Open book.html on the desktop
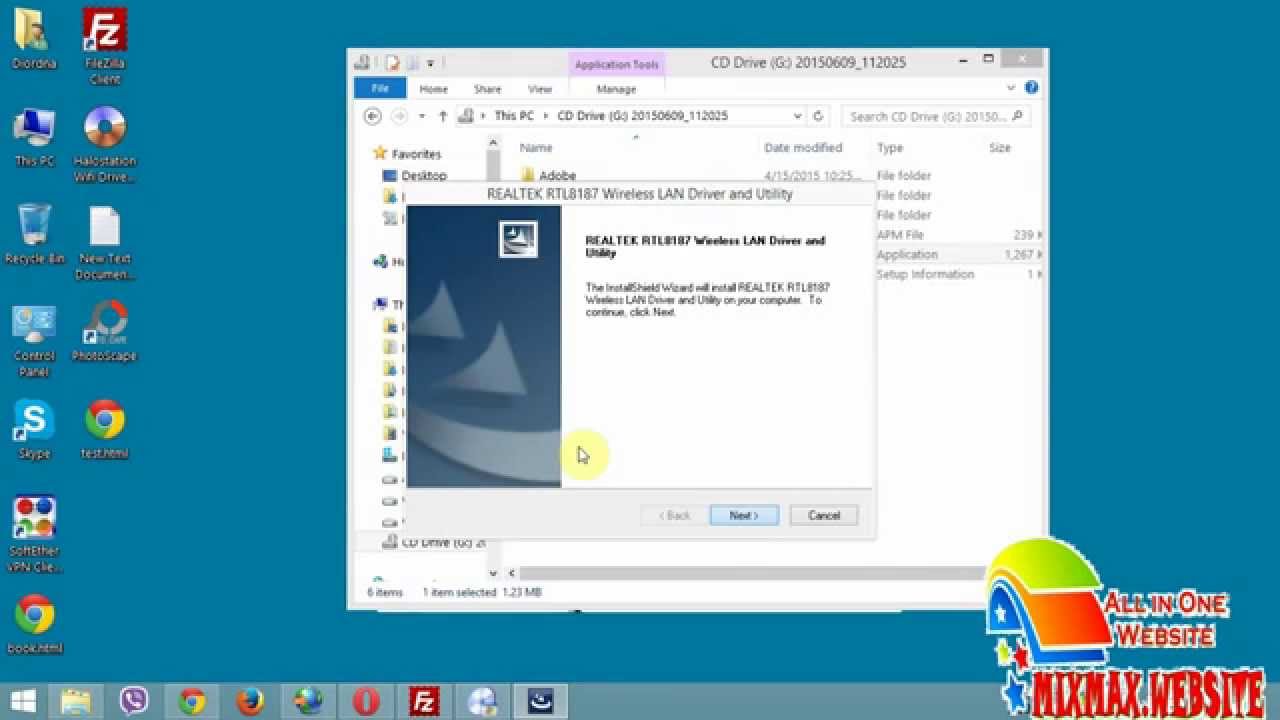The image size is (1280, 720). (x=34, y=624)
